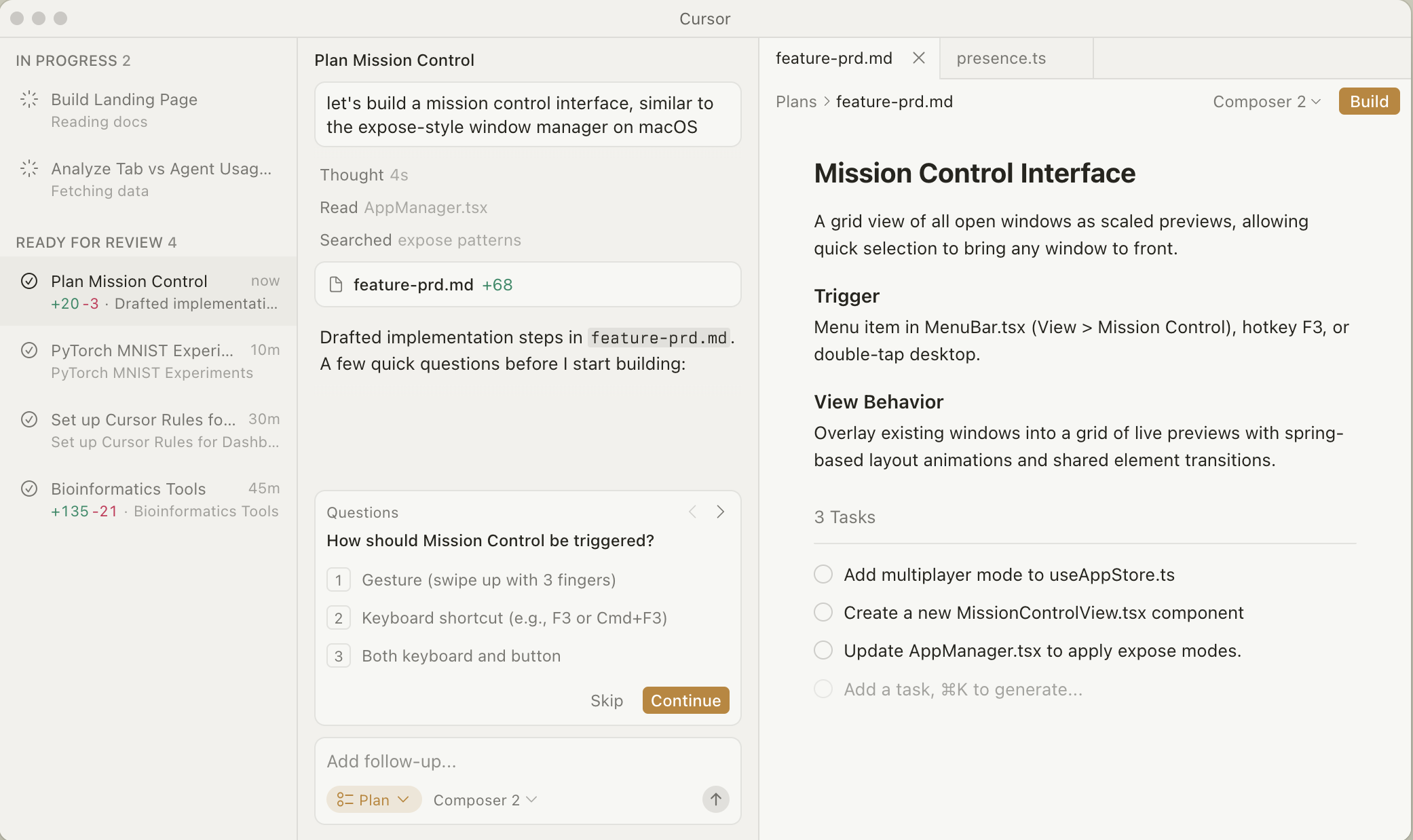
Task: Click the spinner icon beside Analyze Tab vs Agent
Action: tap(29, 168)
